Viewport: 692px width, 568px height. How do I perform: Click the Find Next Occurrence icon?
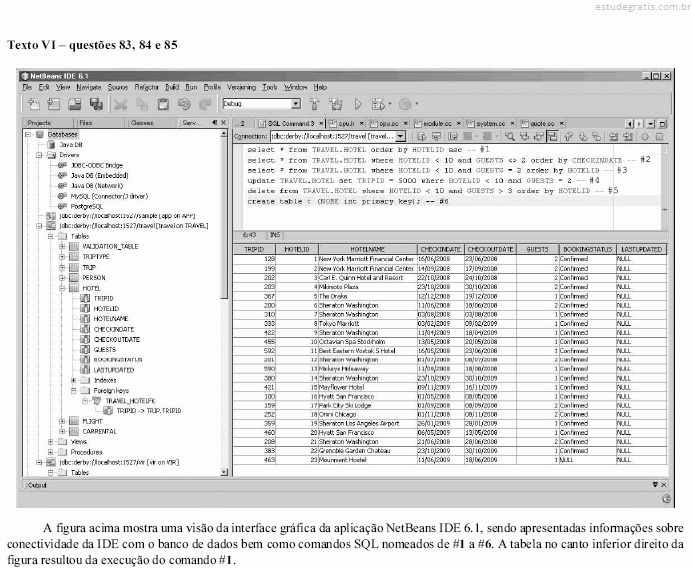(x=538, y=137)
